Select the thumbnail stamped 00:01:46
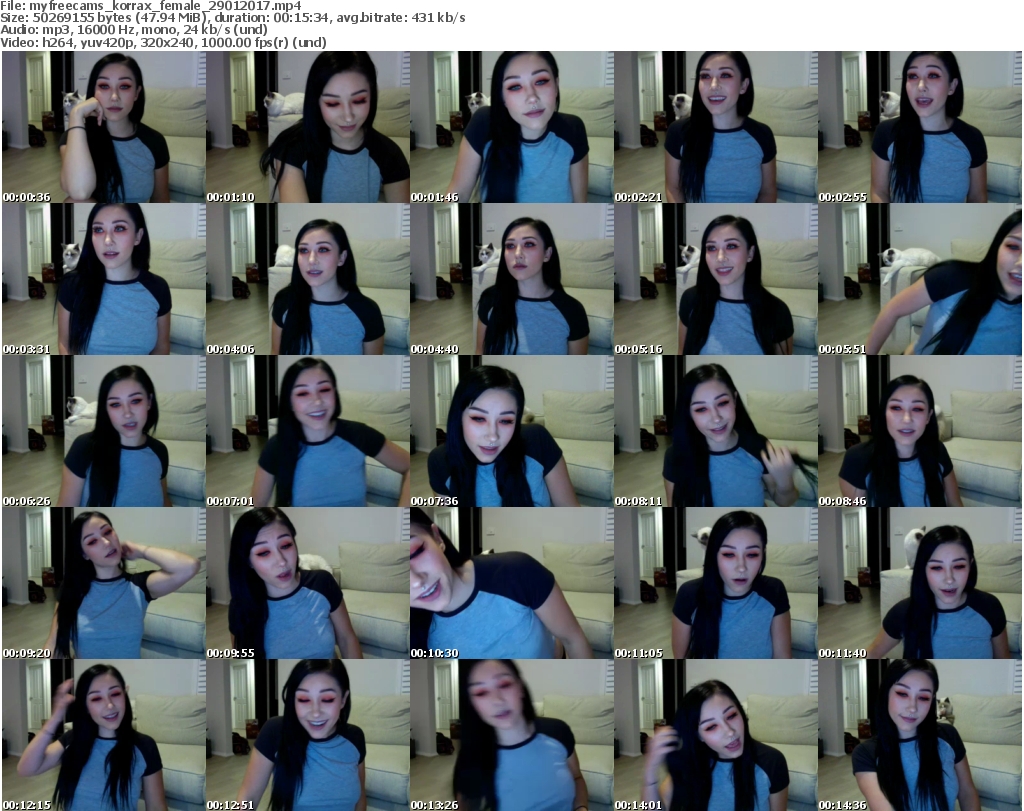The width and height of the screenshot is (1024, 811). pyautogui.click(x=512, y=127)
